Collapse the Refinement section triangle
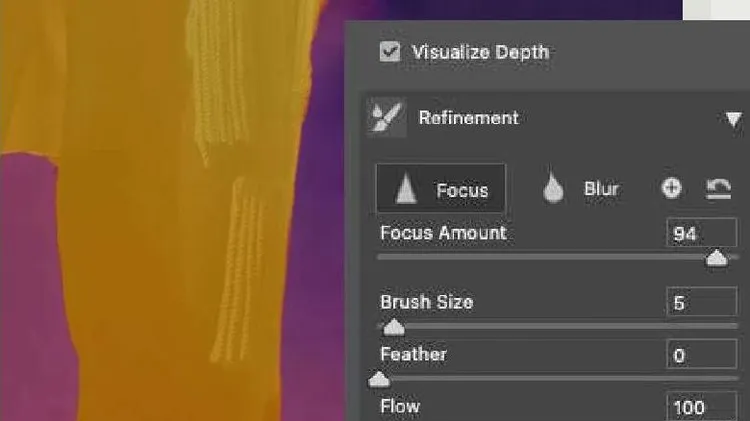750x421 pixels. (733, 119)
